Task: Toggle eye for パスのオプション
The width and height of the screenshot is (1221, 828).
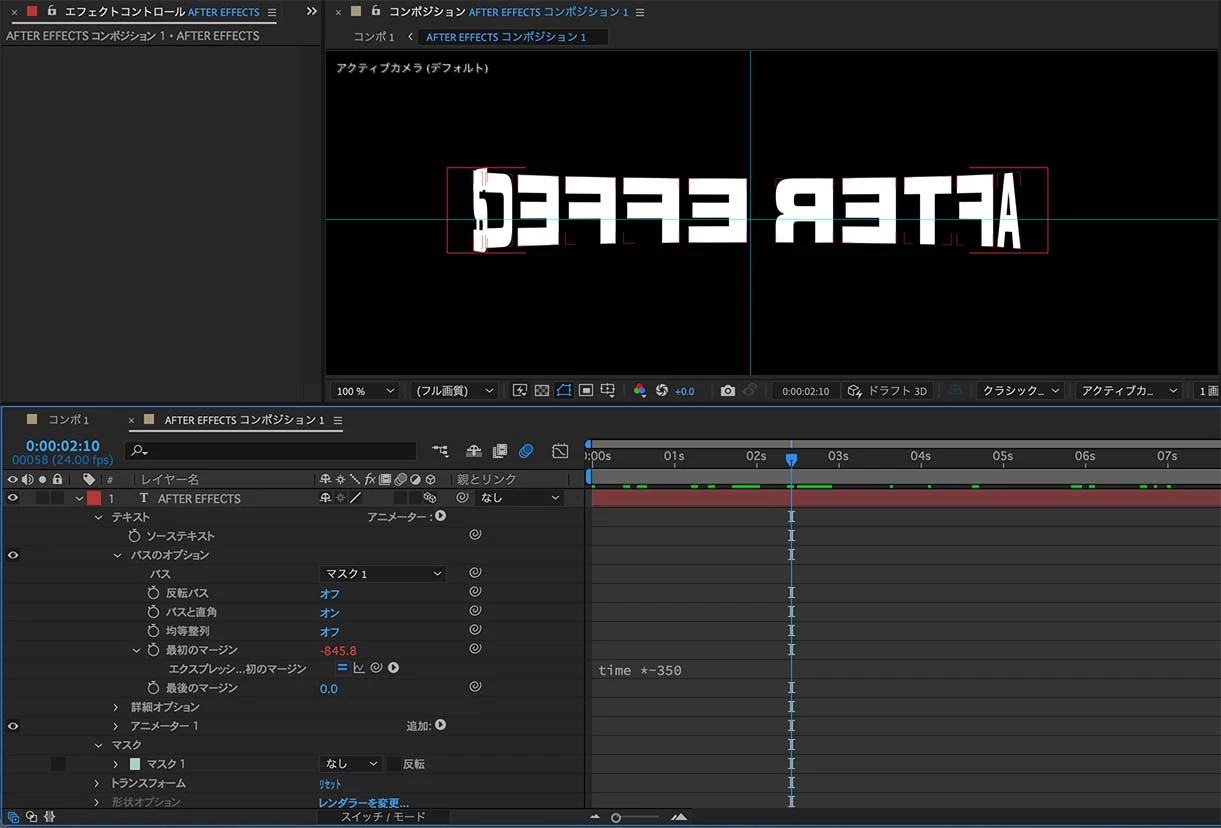Action: pos(13,555)
